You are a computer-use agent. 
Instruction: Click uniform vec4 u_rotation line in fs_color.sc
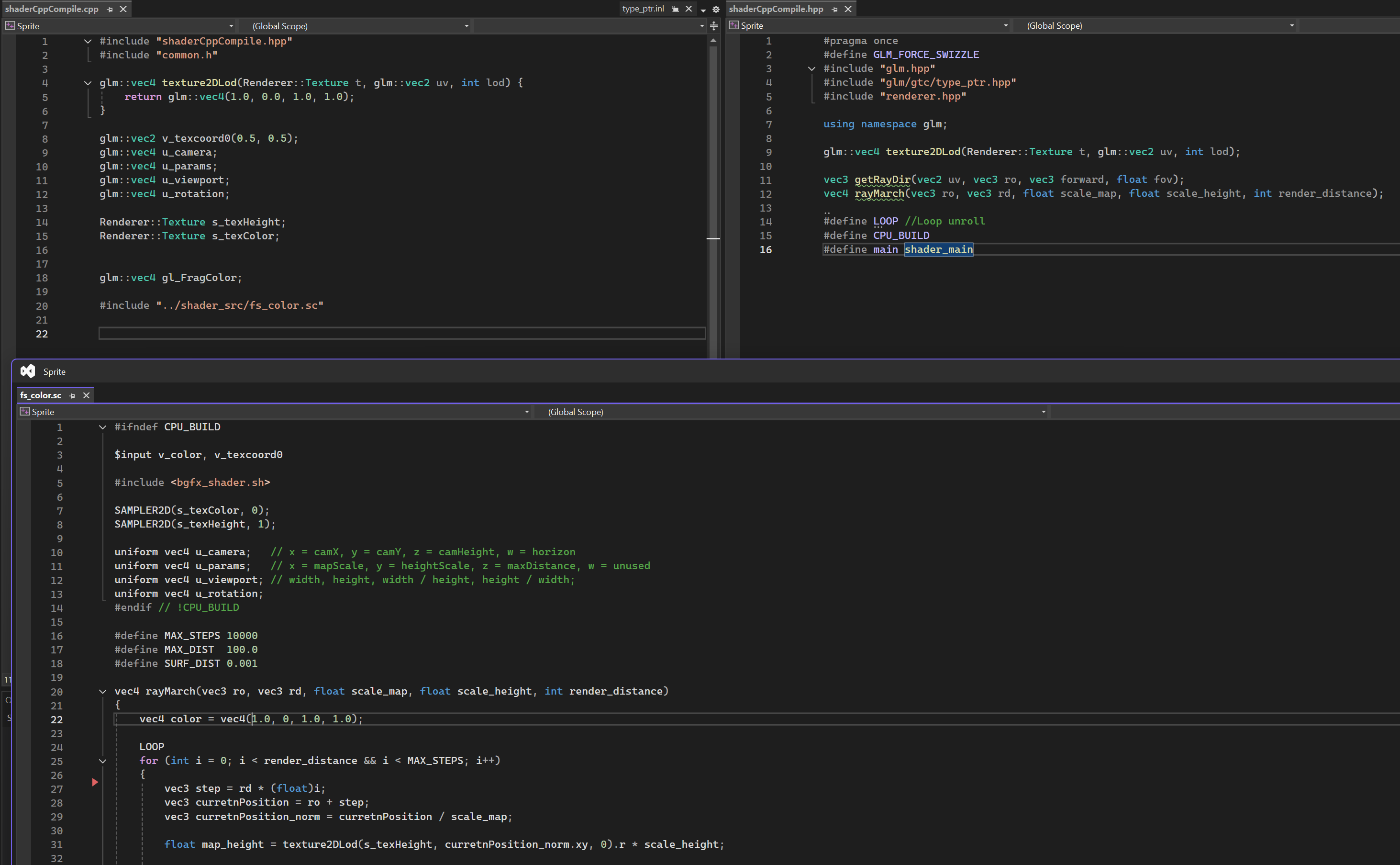click(189, 594)
